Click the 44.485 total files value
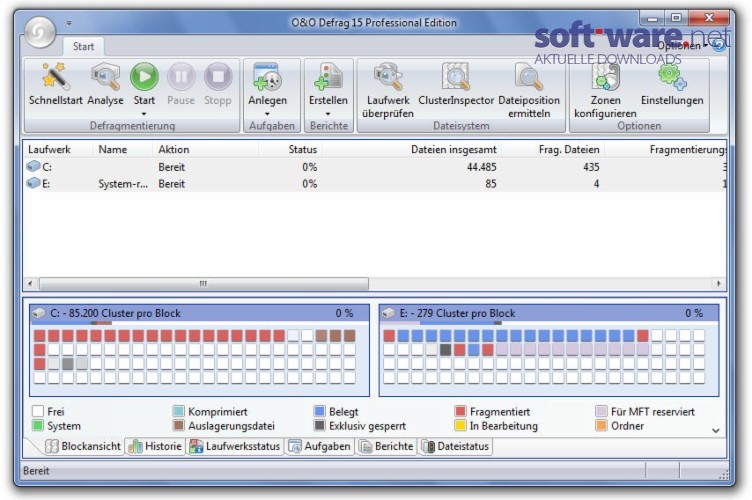 [482, 167]
